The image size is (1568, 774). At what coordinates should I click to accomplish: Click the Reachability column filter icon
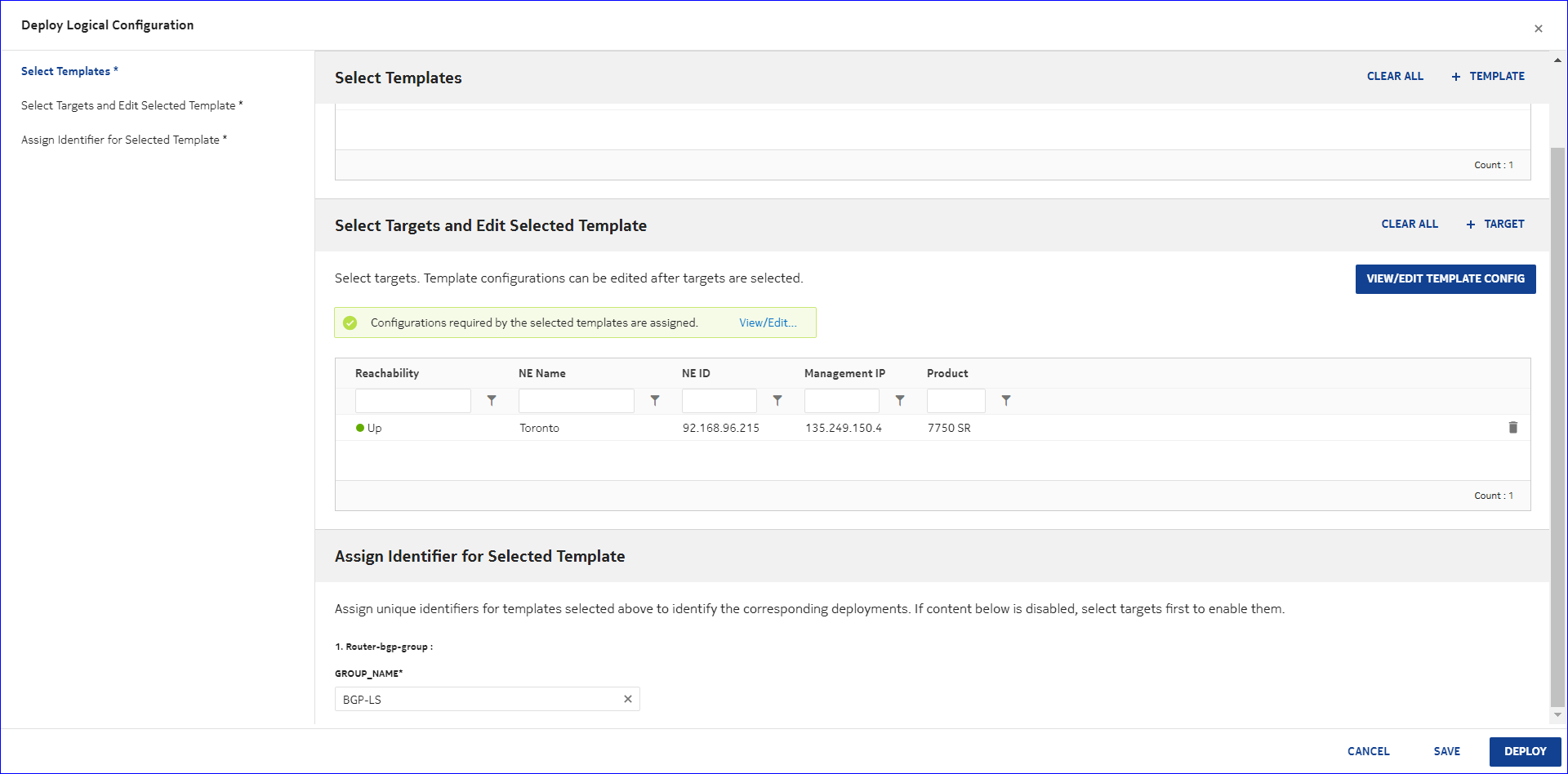pyautogui.click(x=492, y=401)
